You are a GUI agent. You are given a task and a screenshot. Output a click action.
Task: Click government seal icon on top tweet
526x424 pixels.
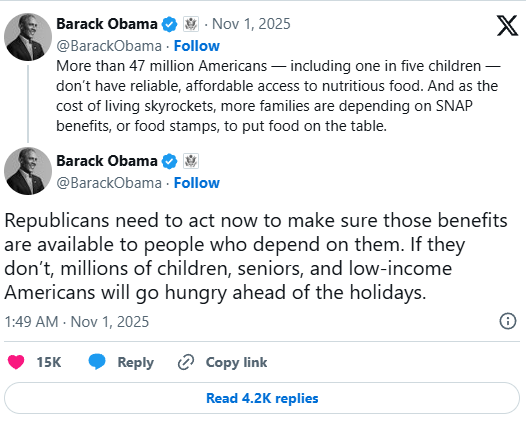click(x=191, y=24)
